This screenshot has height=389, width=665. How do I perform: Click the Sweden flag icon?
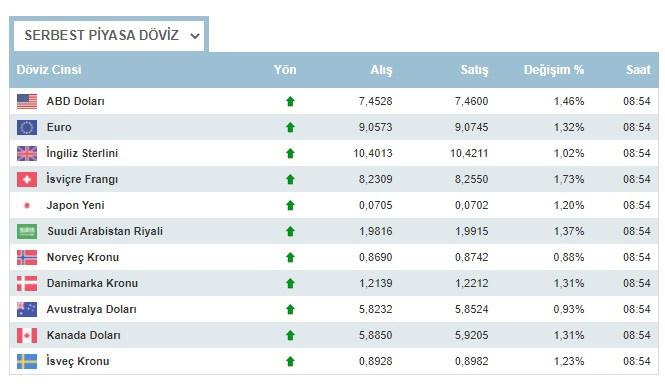27,361
